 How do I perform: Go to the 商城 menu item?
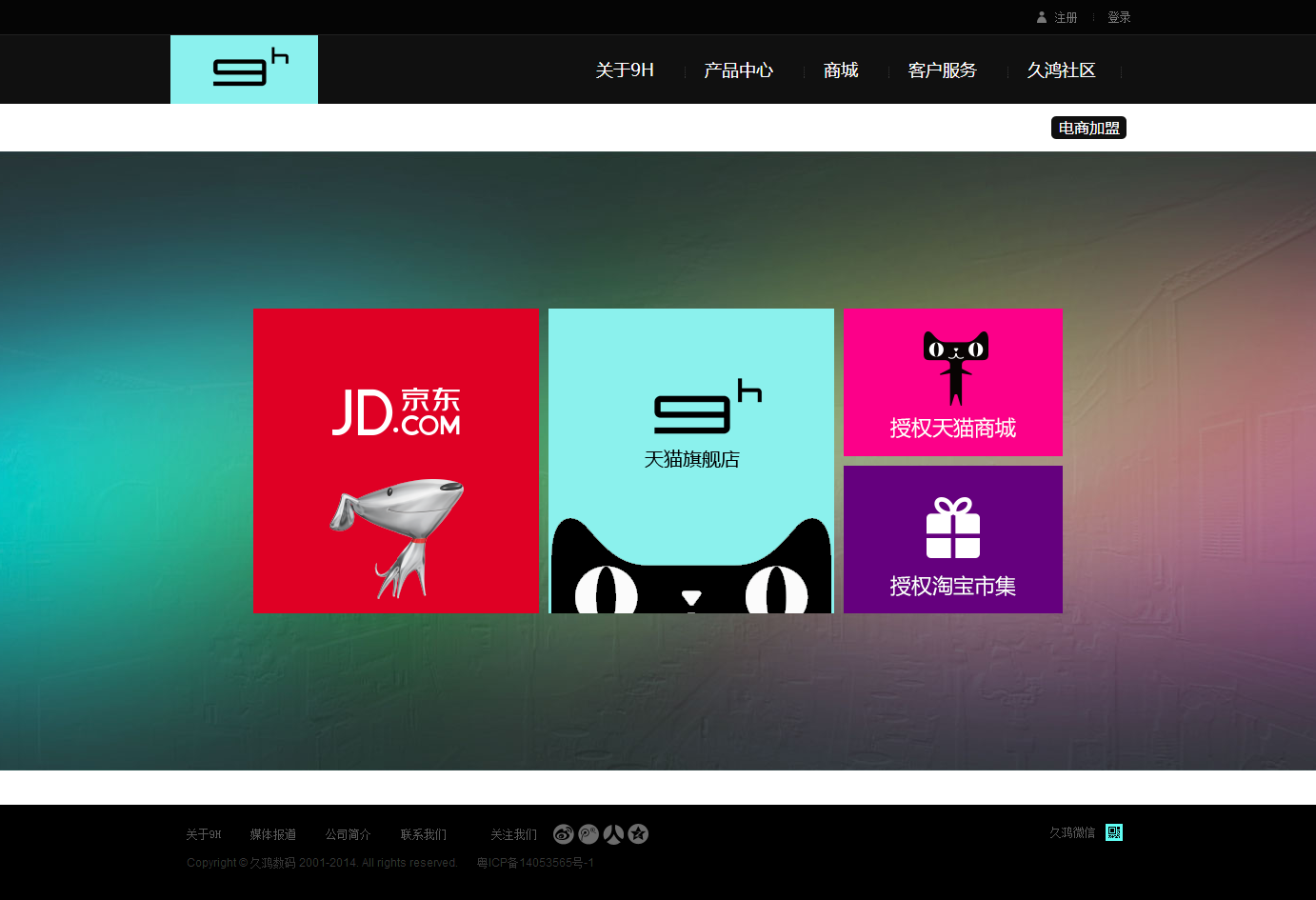841,70
